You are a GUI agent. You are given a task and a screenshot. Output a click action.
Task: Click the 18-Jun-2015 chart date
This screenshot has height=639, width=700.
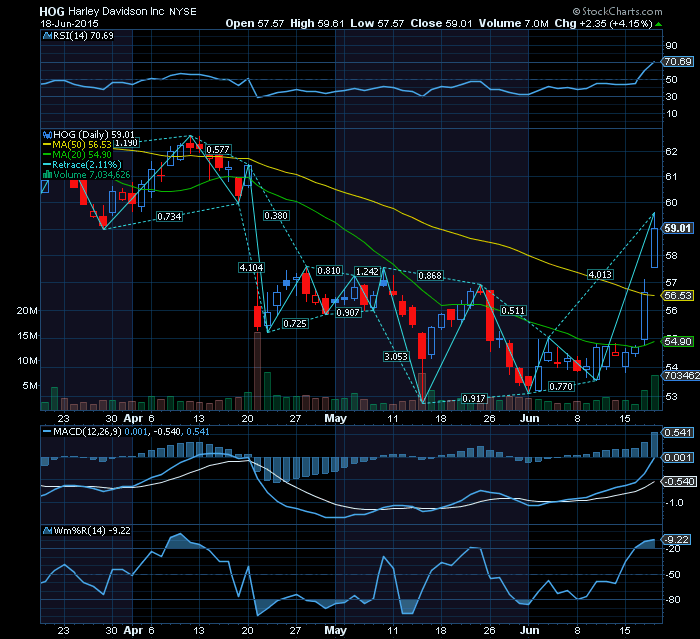coord(69,24)
